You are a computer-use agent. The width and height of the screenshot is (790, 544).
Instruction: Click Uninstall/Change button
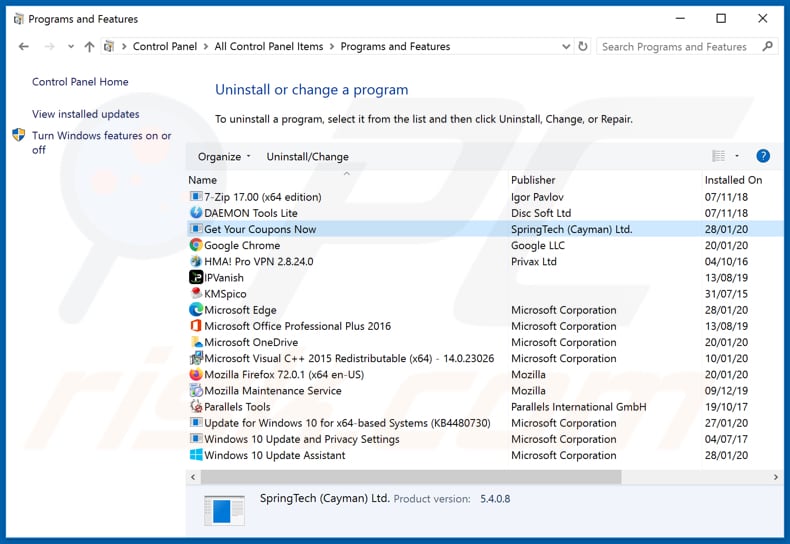[x=307, y=157]
